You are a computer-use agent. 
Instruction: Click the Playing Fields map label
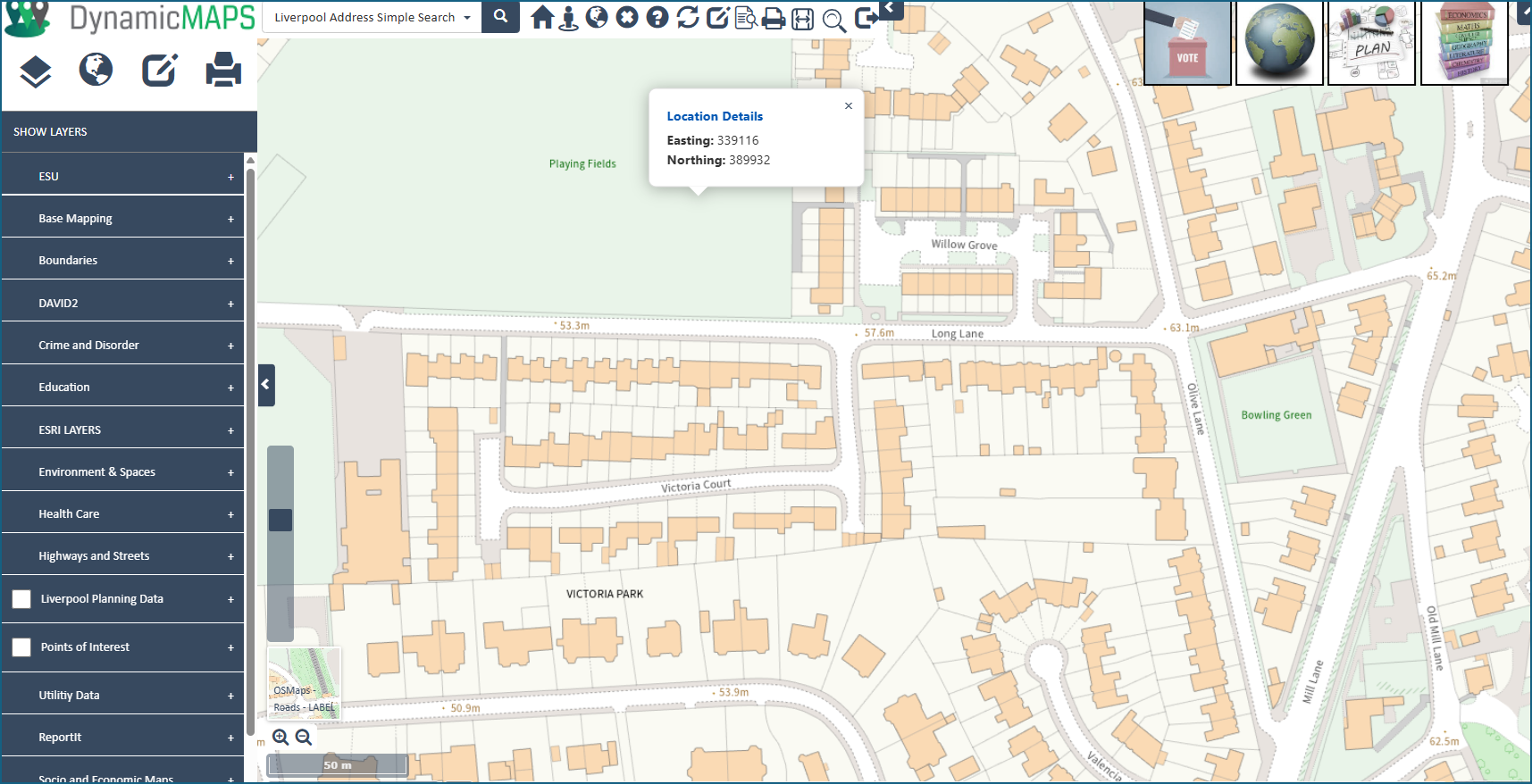tap(582, 163)
